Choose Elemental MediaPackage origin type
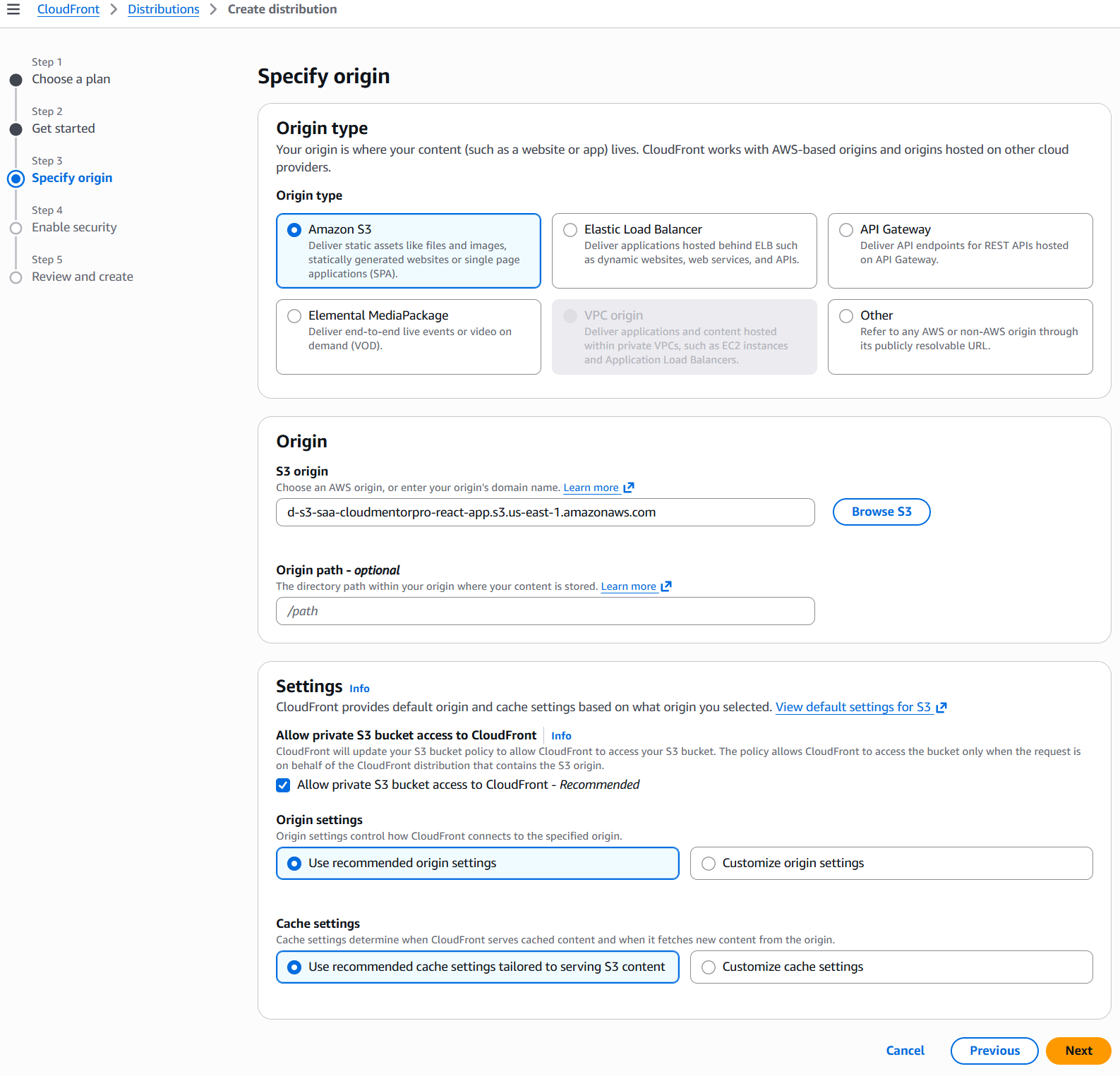 tap(294, 316)
